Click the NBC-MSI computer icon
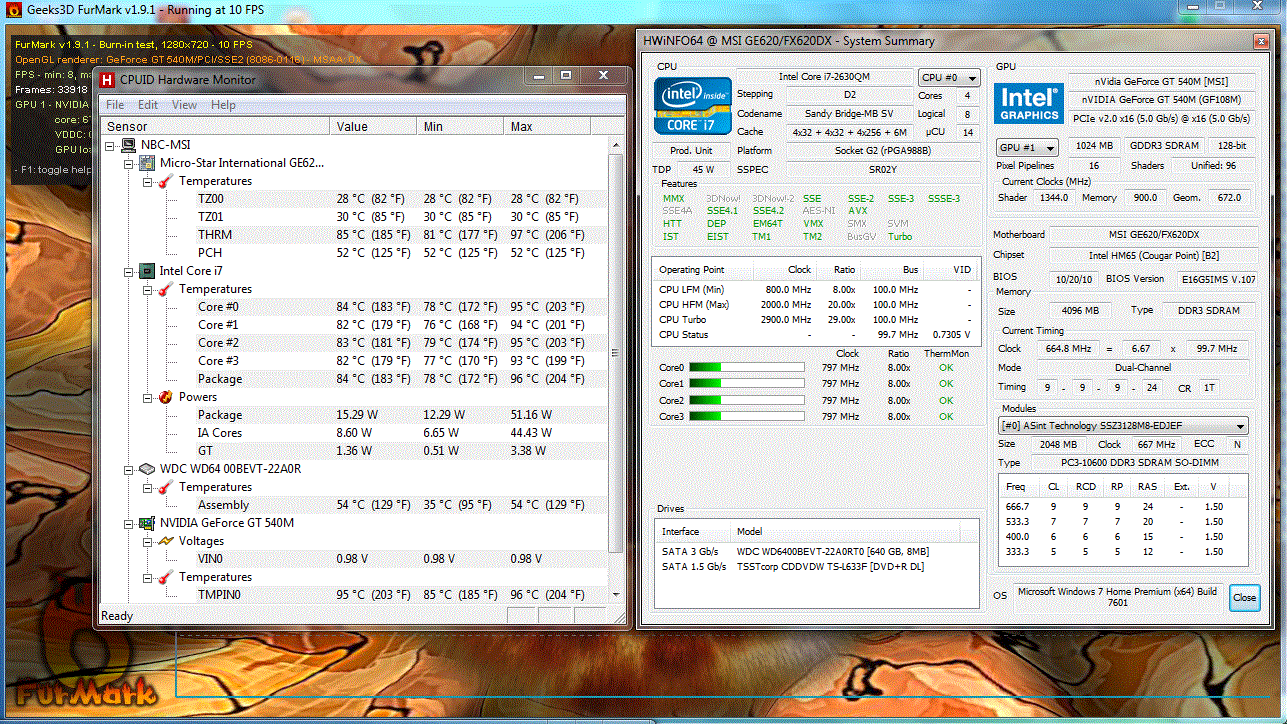Viewport: 1287px width, 724px height. (x=130, y=145)
